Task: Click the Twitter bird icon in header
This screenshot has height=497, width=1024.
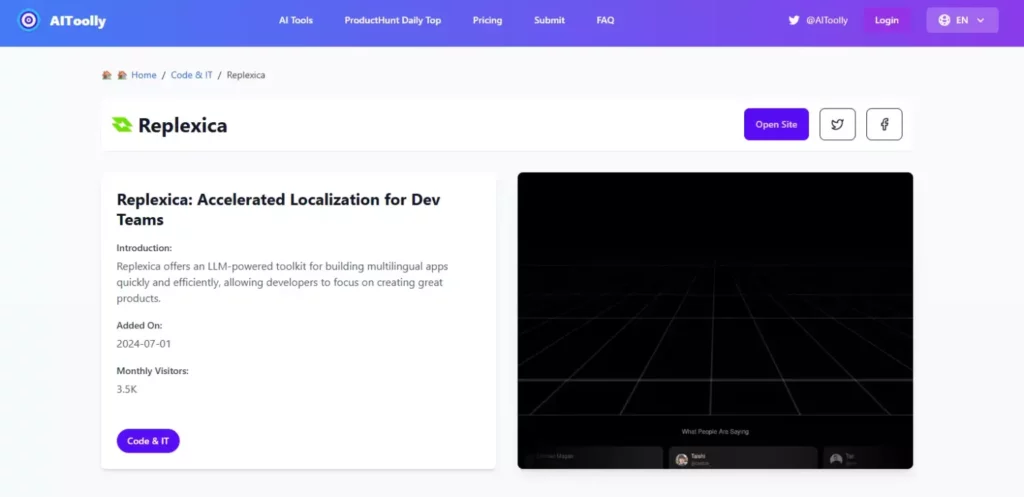Action: pos(794,20)
